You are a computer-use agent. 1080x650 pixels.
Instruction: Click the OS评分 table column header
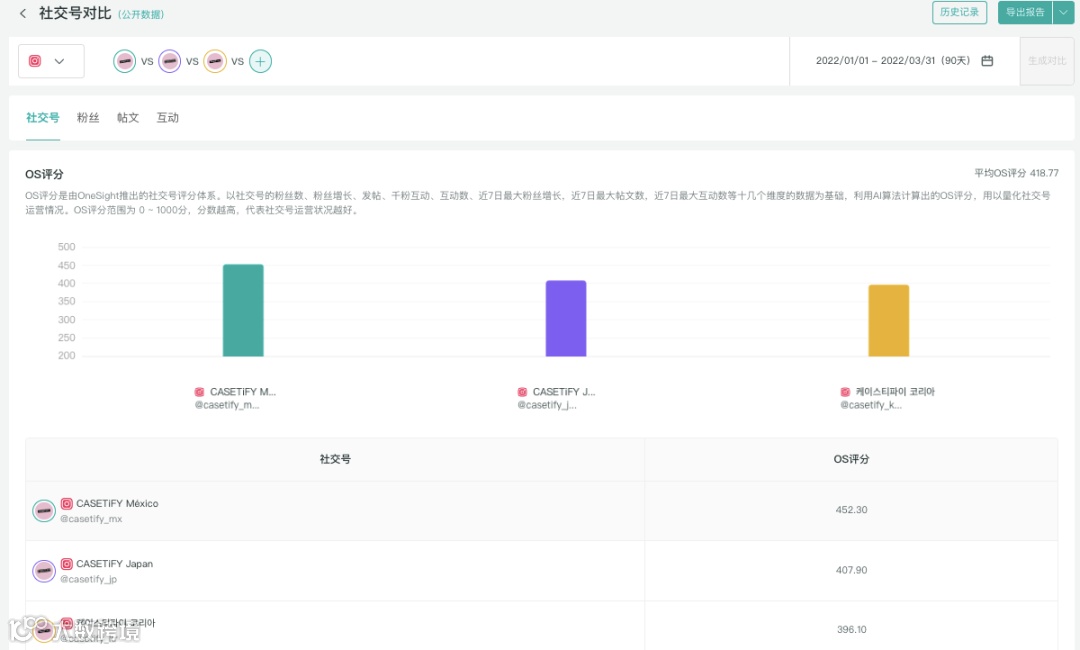tap(851, 459)
